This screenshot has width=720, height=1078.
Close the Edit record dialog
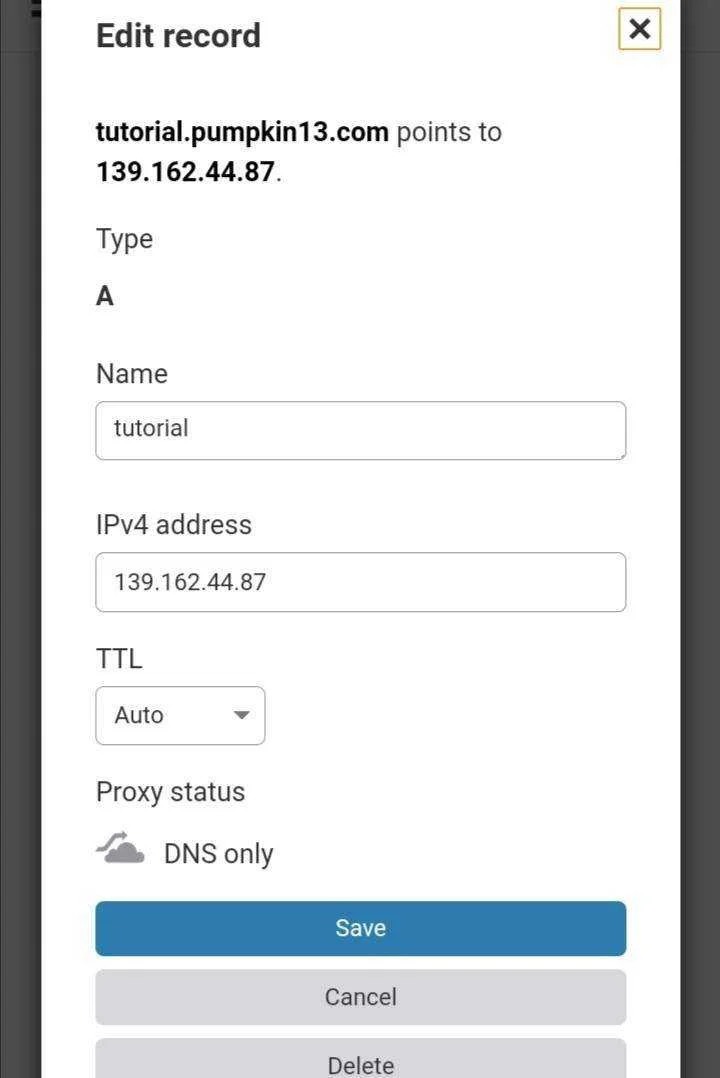pos(640,29)
